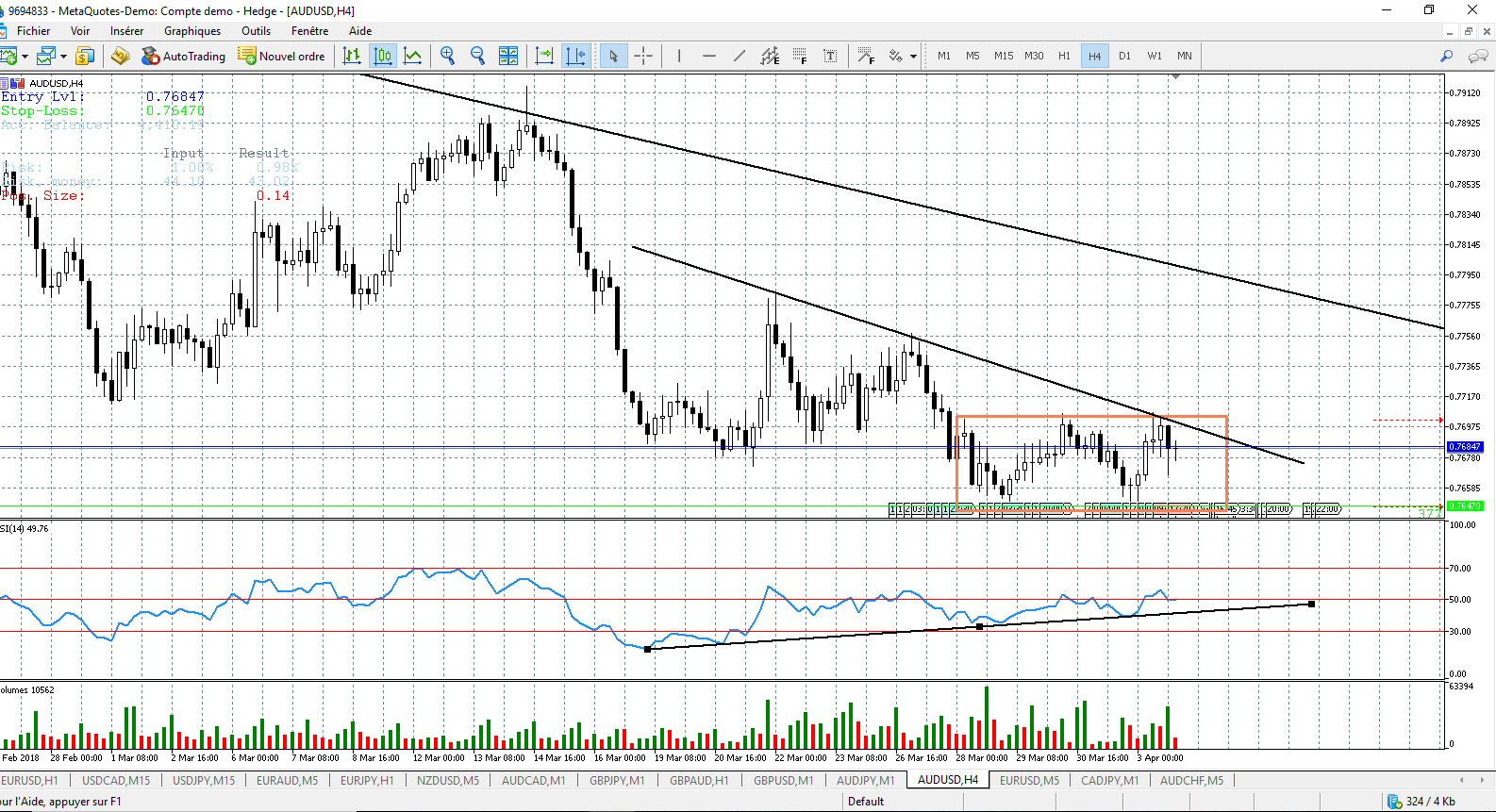Select the H4 timeframe button
This screenshot has width=1496, height=812.
pos(1094,57)
